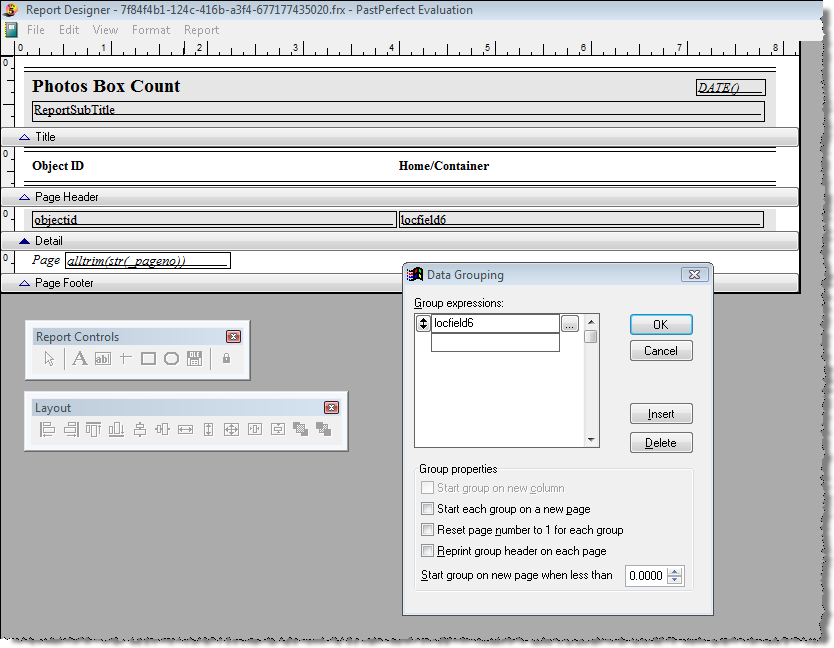Click the Align Left Sides icon in Layout
Viewport: 834px width, 648px height.
pos(46,430)
